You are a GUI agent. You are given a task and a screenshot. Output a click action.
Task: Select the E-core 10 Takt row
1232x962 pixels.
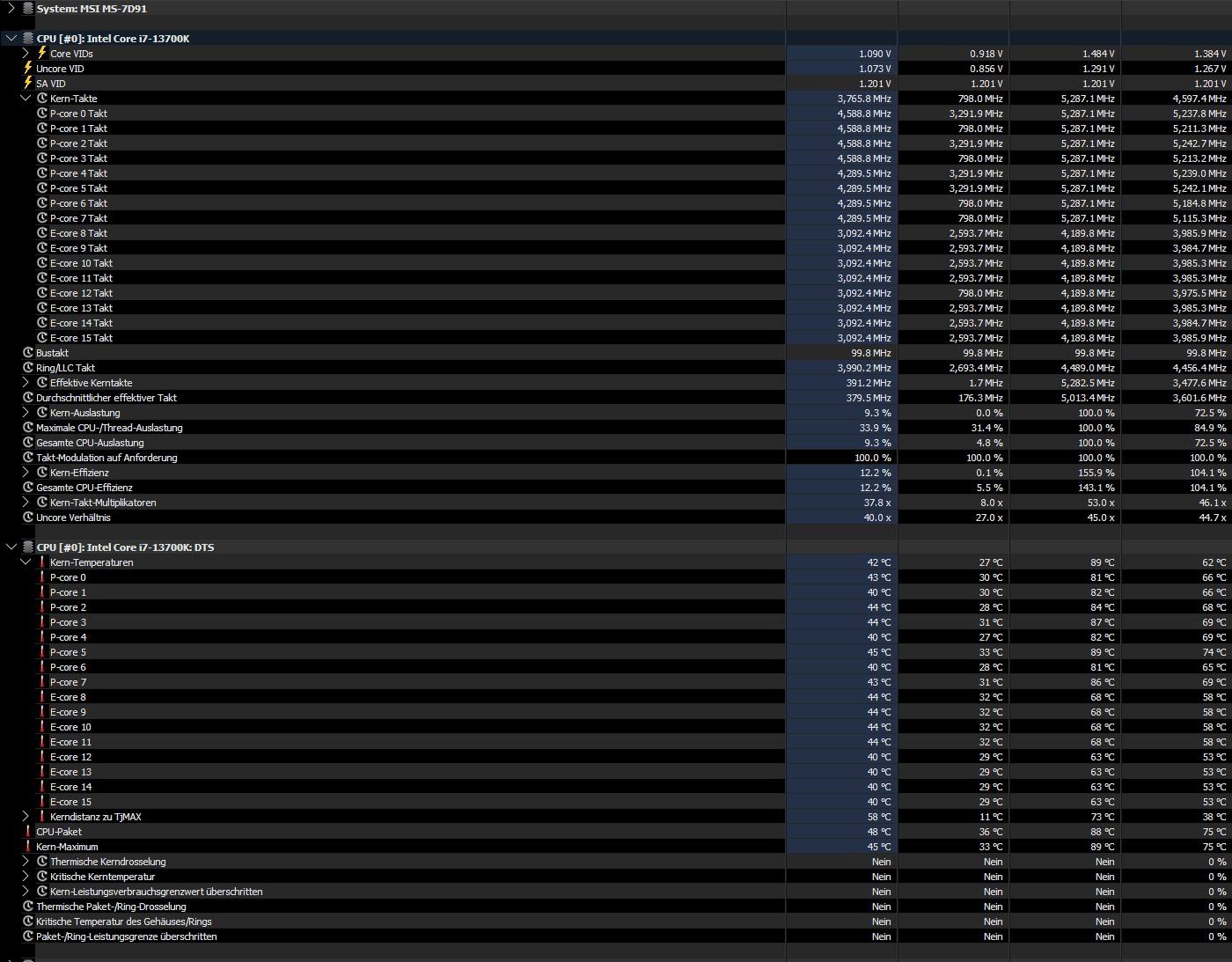pos(616,263)
